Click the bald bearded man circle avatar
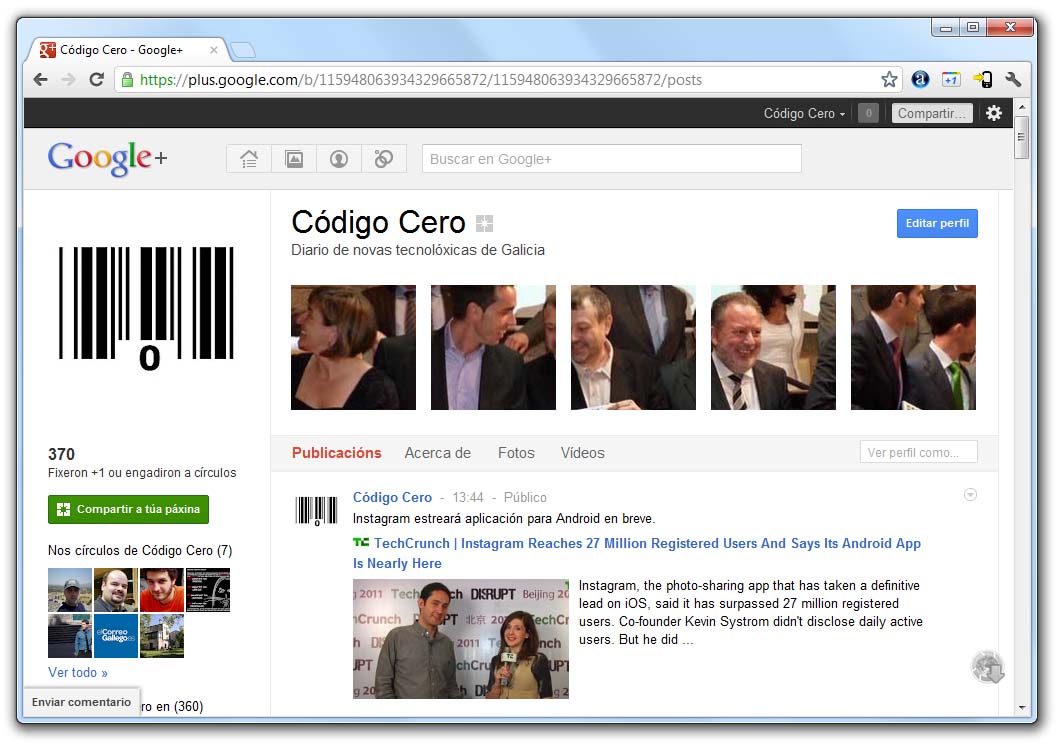1056x744 pixels. (116, 590)
